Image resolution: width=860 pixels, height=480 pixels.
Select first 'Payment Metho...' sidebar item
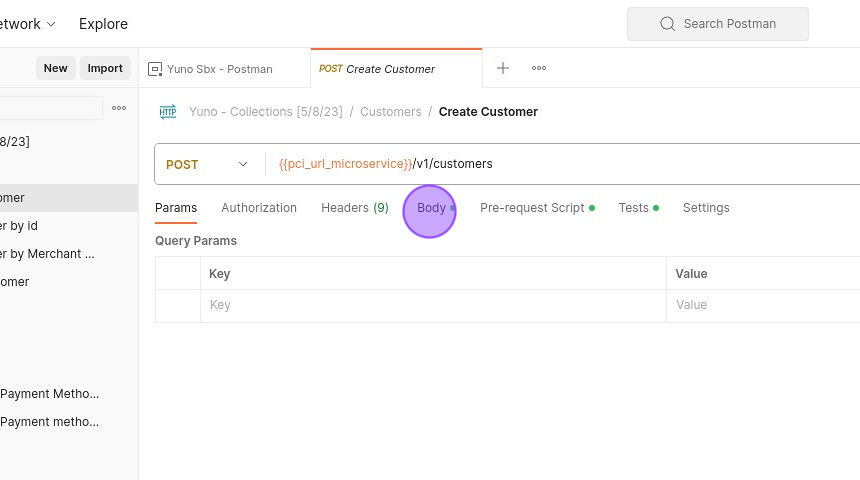[69, 394]
